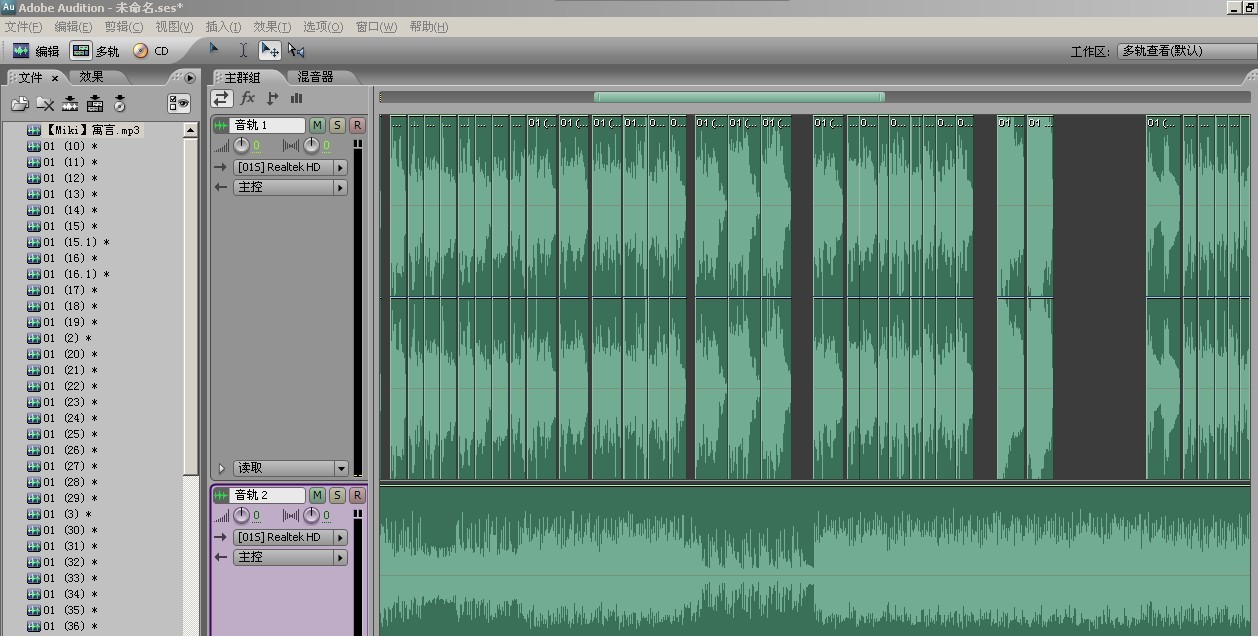This screenshot has width=1258, height=636.
Task: Open 音轨 1 output 主控 dropdown
Action: [290, 187]
